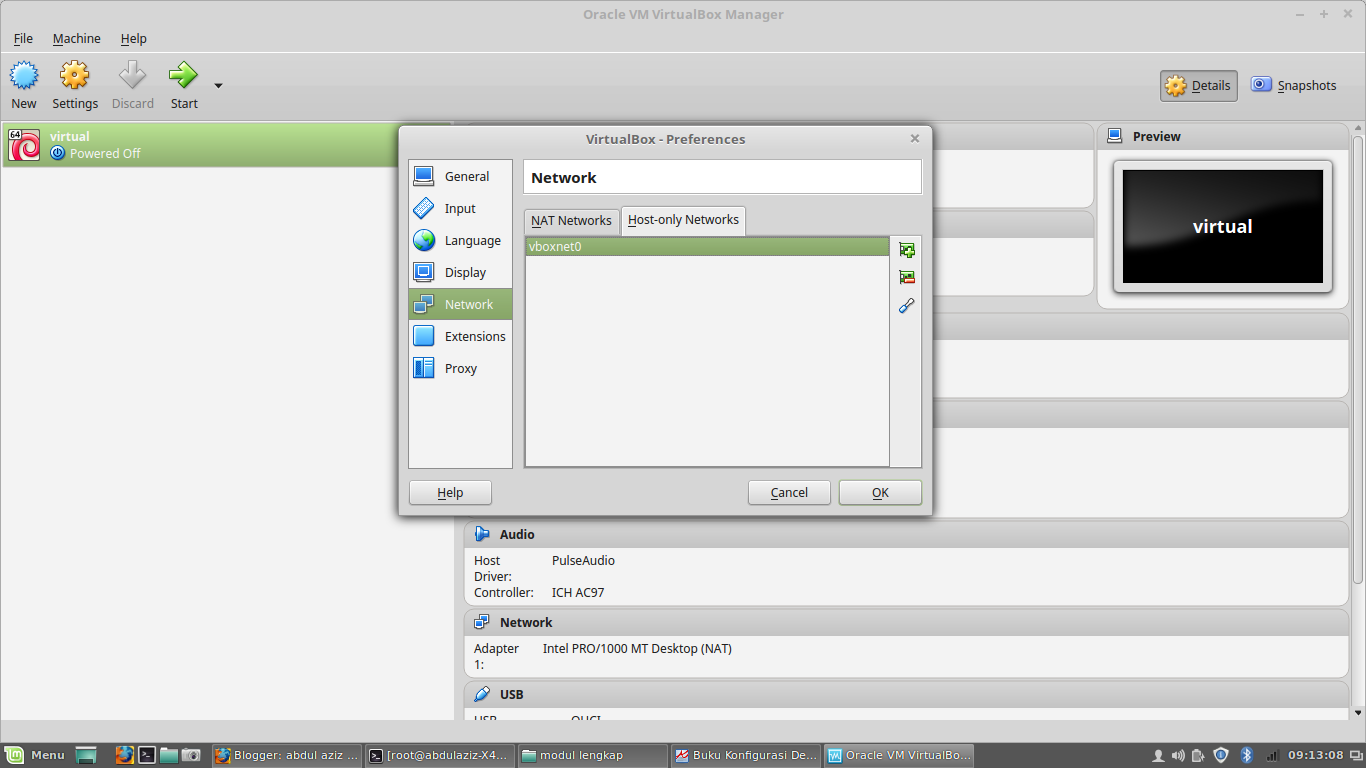Click the screenshot camera panel launcher
This screenshot has width=1366, height=768.
[x=191, y=755]
